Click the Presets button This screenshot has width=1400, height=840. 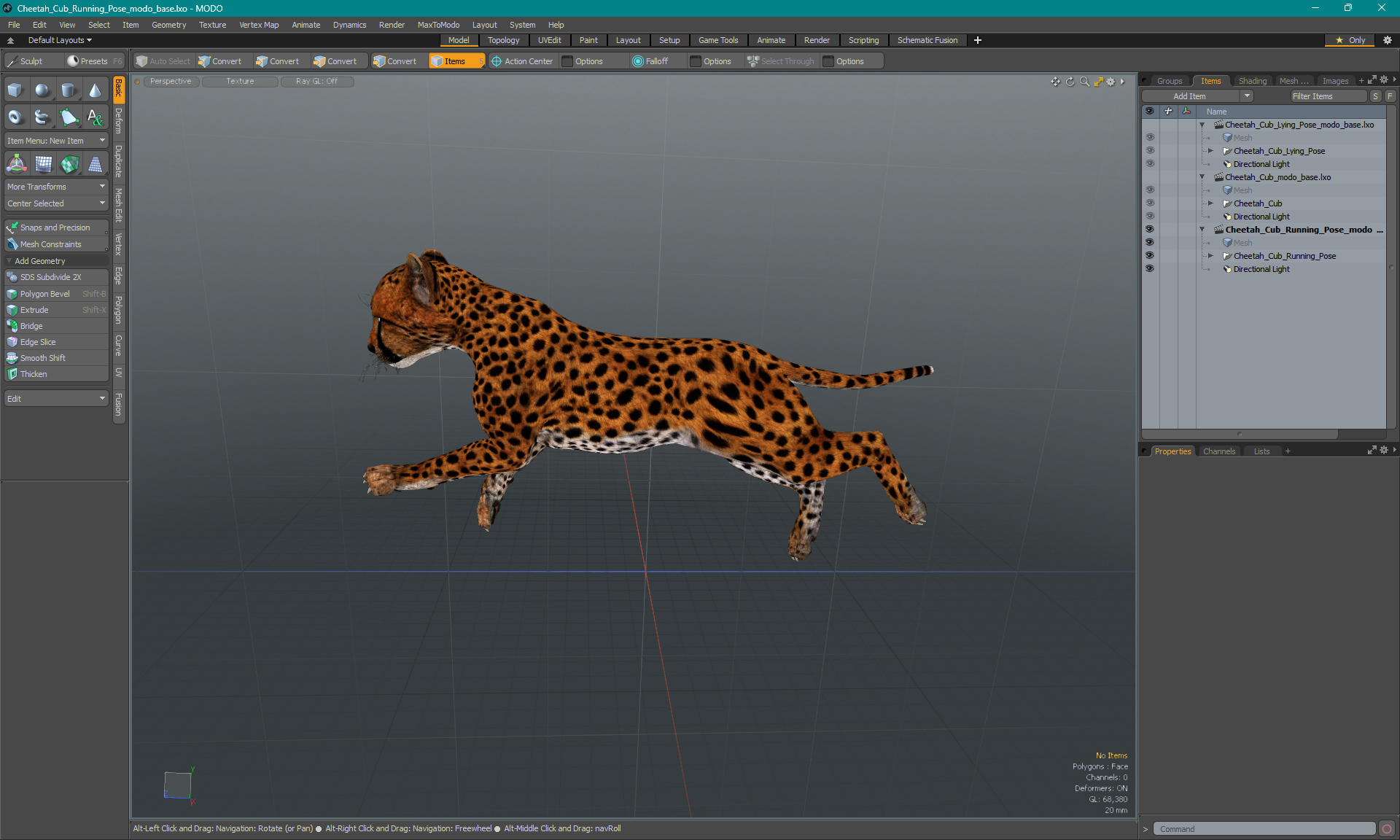[x=94, y=61]
